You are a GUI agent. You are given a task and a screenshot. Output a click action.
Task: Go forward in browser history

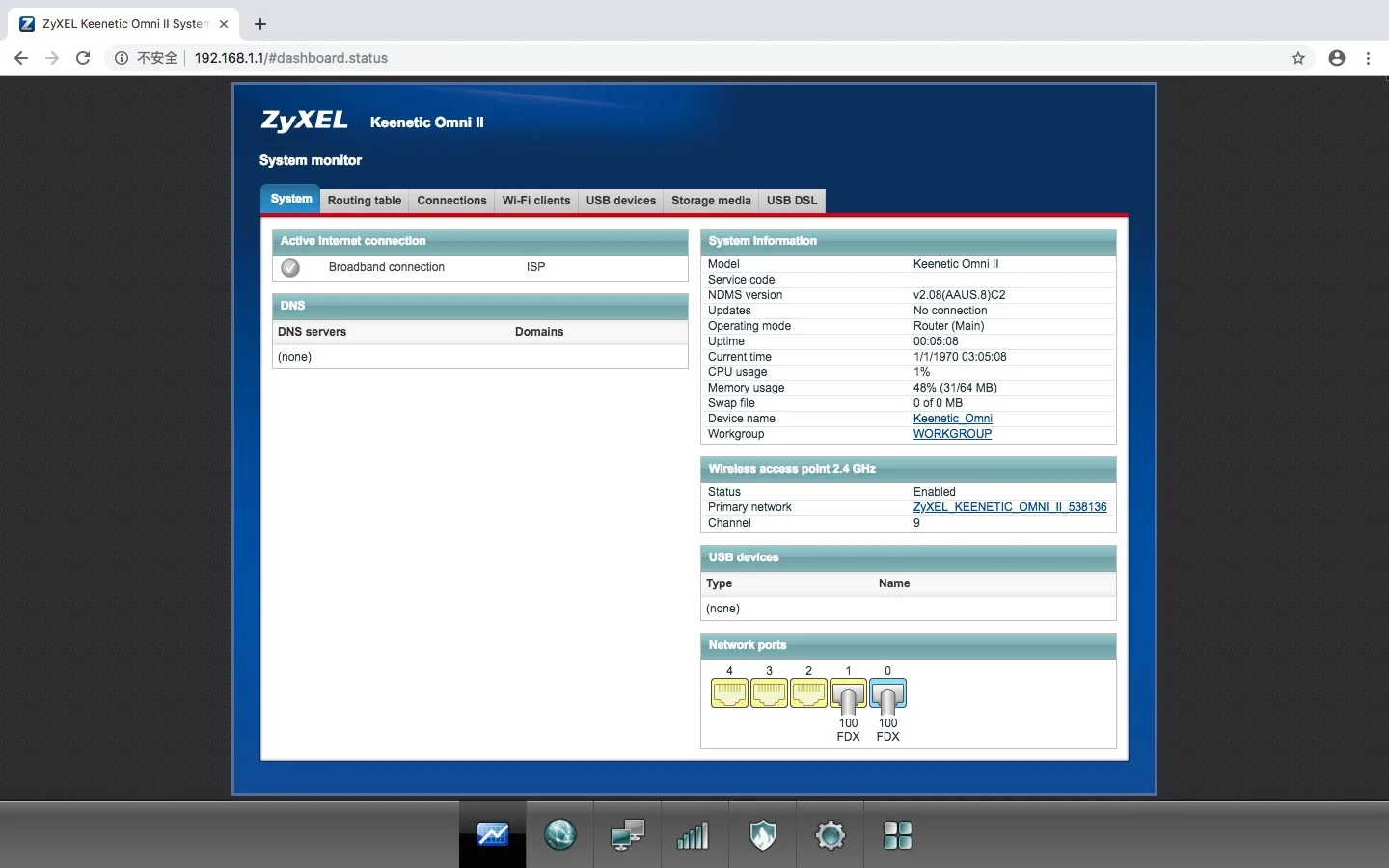click(x=52, y=58)
